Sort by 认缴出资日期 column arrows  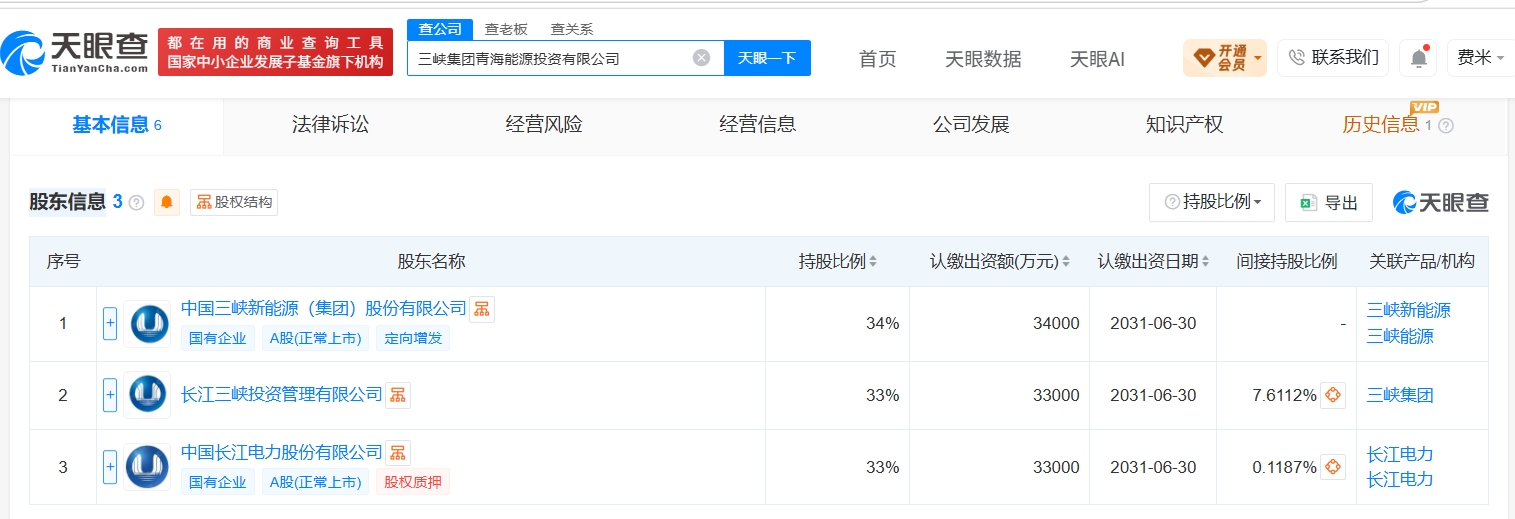[x=1205, y=262]
